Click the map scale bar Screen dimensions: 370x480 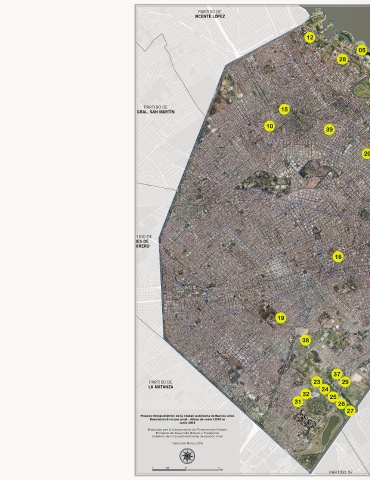pos(187,469)
